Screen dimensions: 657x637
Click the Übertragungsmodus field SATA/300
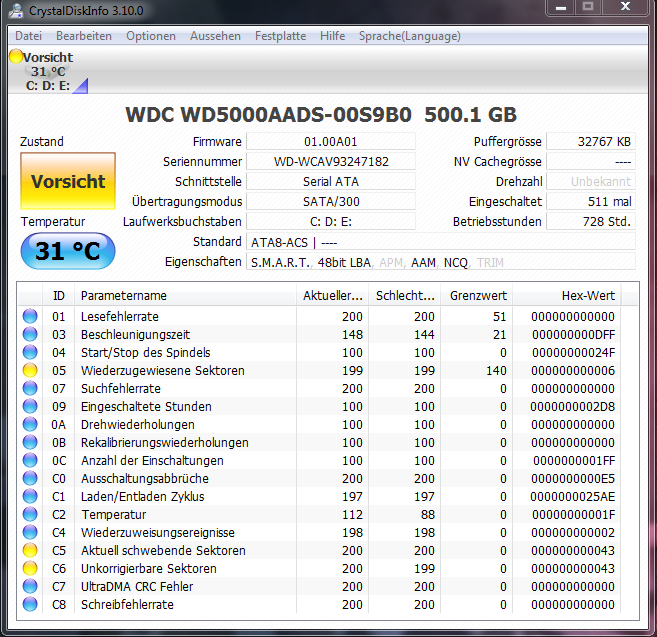coord(331,202)
